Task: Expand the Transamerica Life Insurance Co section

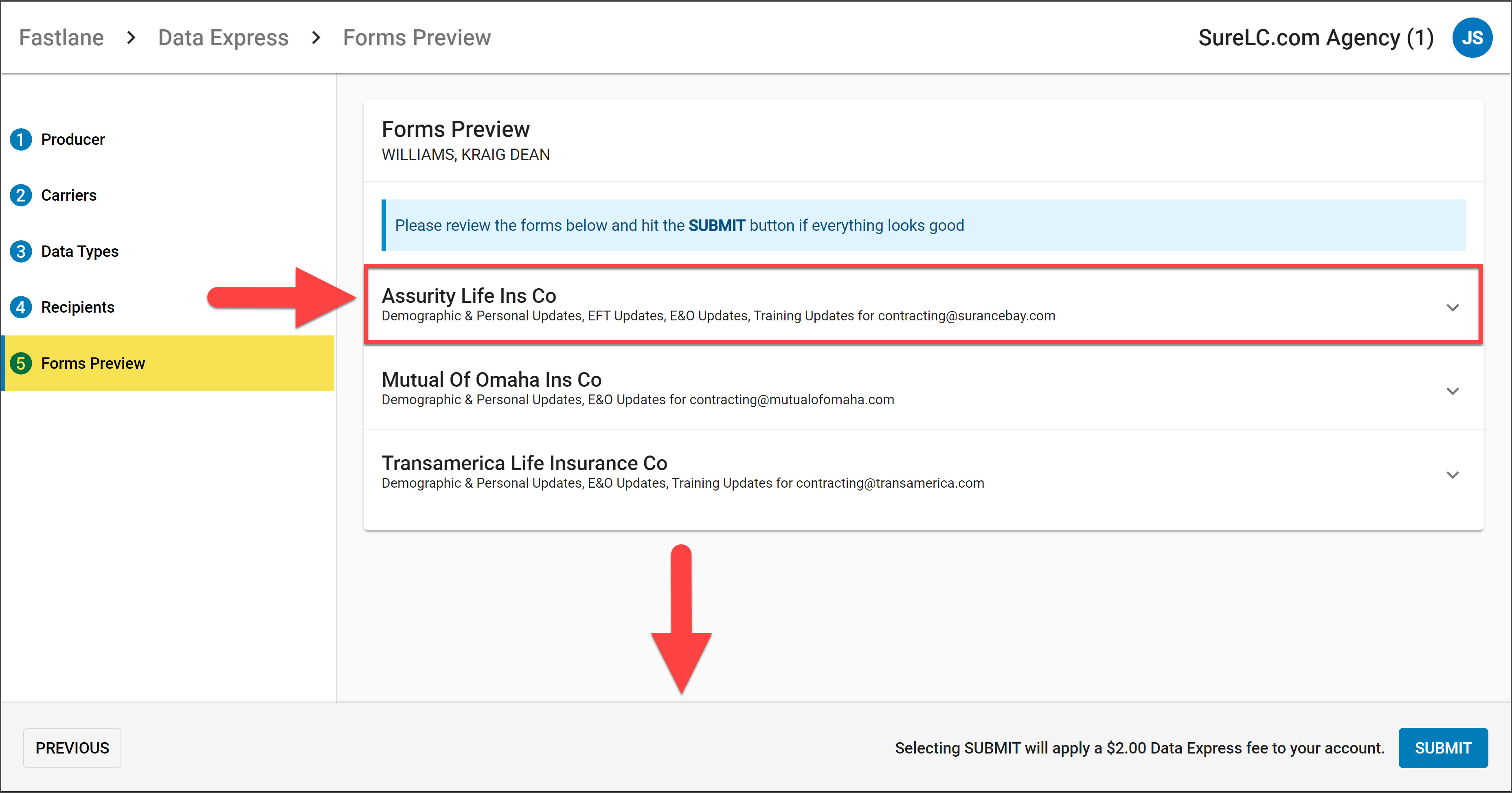Action: click(x=1453, y=474)
